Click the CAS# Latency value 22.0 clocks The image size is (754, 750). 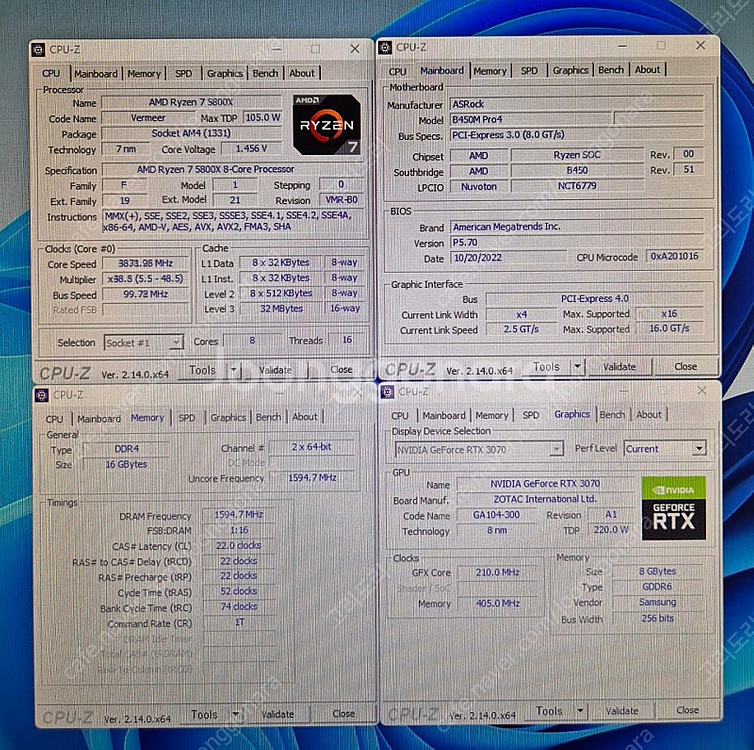tap(239, 546)
